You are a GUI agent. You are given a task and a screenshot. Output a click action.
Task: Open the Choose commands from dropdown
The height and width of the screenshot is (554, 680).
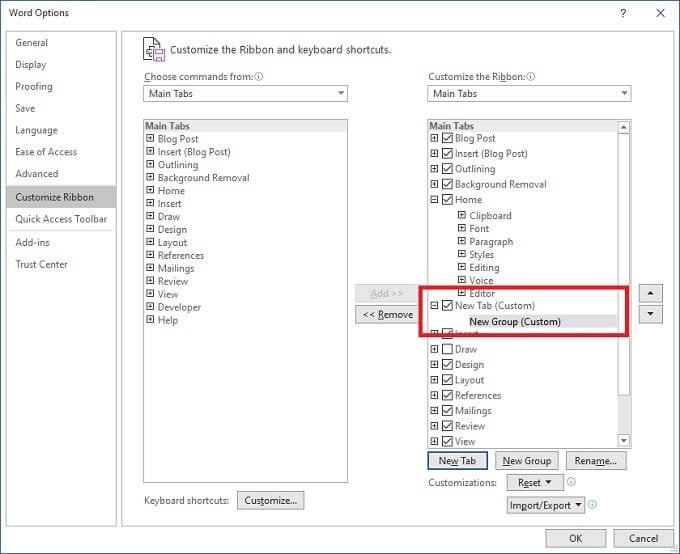tap(245, 93)
